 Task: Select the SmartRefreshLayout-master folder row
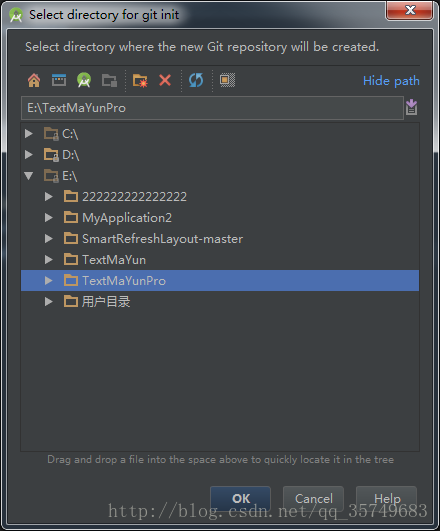[x=220, y=239]
